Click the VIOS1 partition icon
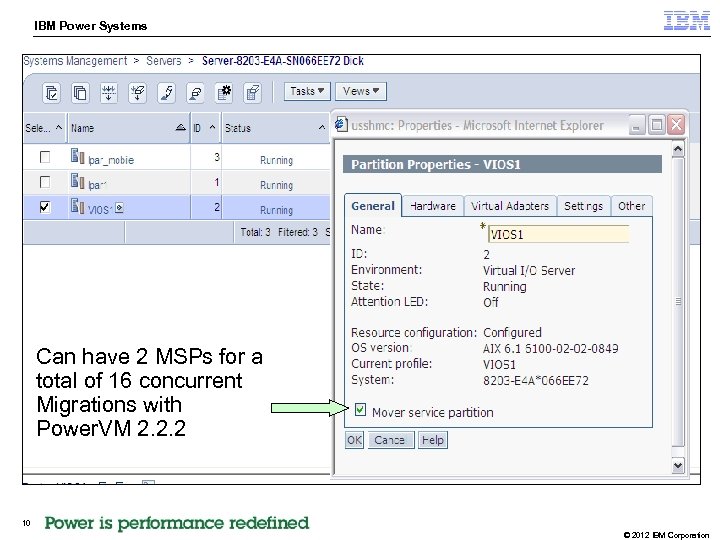The height and width of the screenshot is (540, 720). point(78,206)
